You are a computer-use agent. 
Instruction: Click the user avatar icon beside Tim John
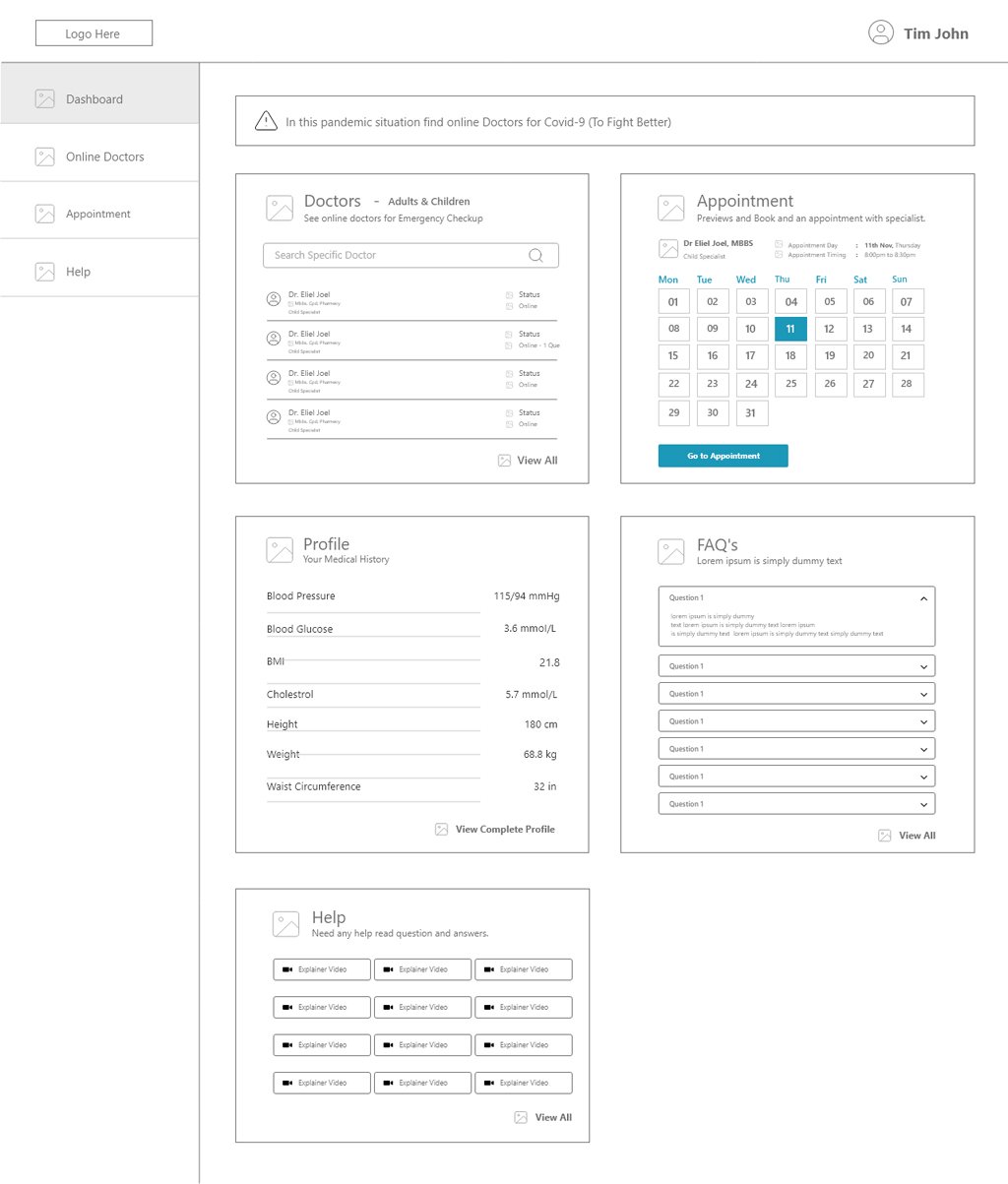880,32
